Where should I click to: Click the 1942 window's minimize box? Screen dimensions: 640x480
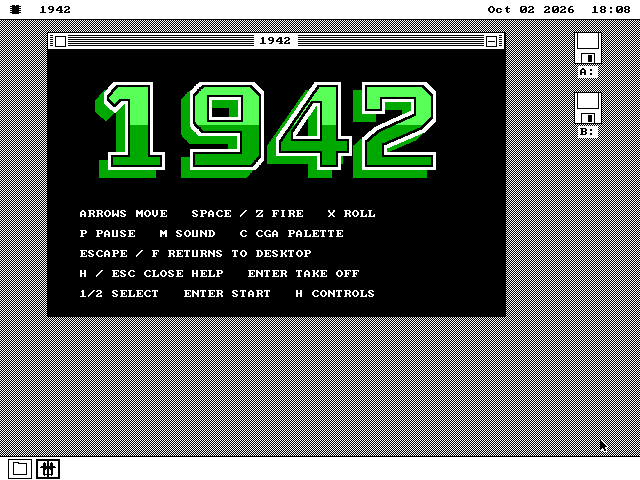(x=491, y=41)
